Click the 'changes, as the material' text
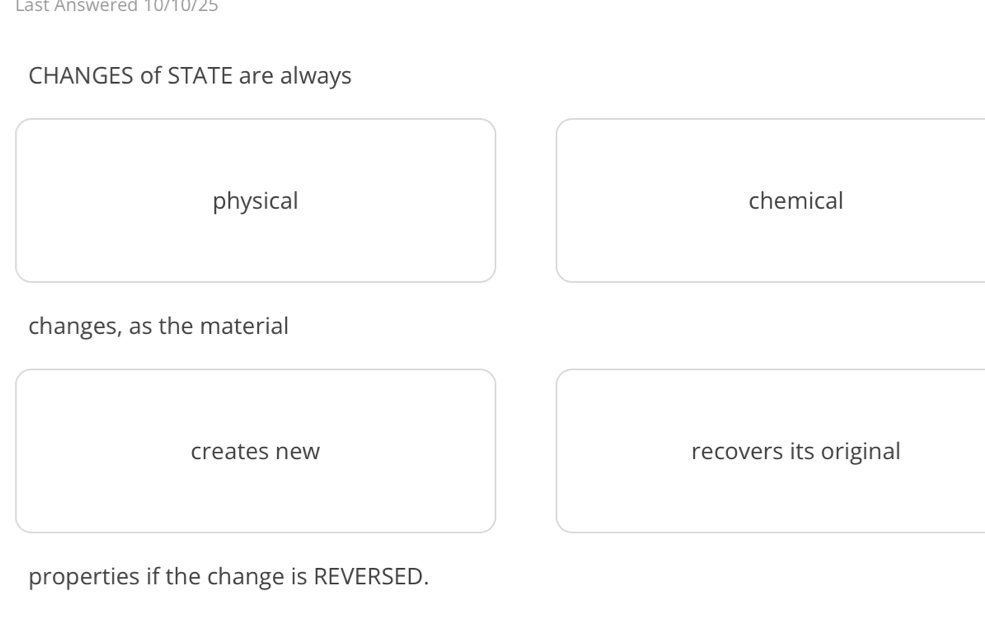The height and width of the screenshot is (624, 985). pos(158,326)
